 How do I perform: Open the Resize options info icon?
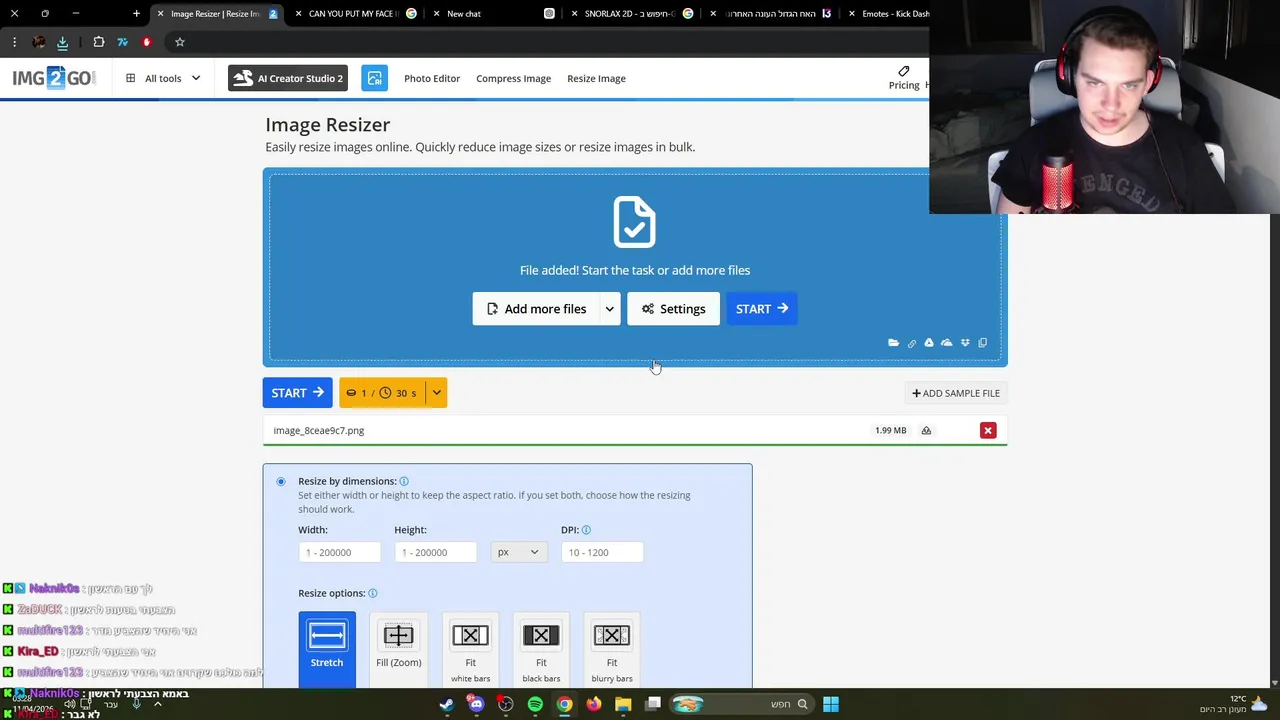coord(372,593)
